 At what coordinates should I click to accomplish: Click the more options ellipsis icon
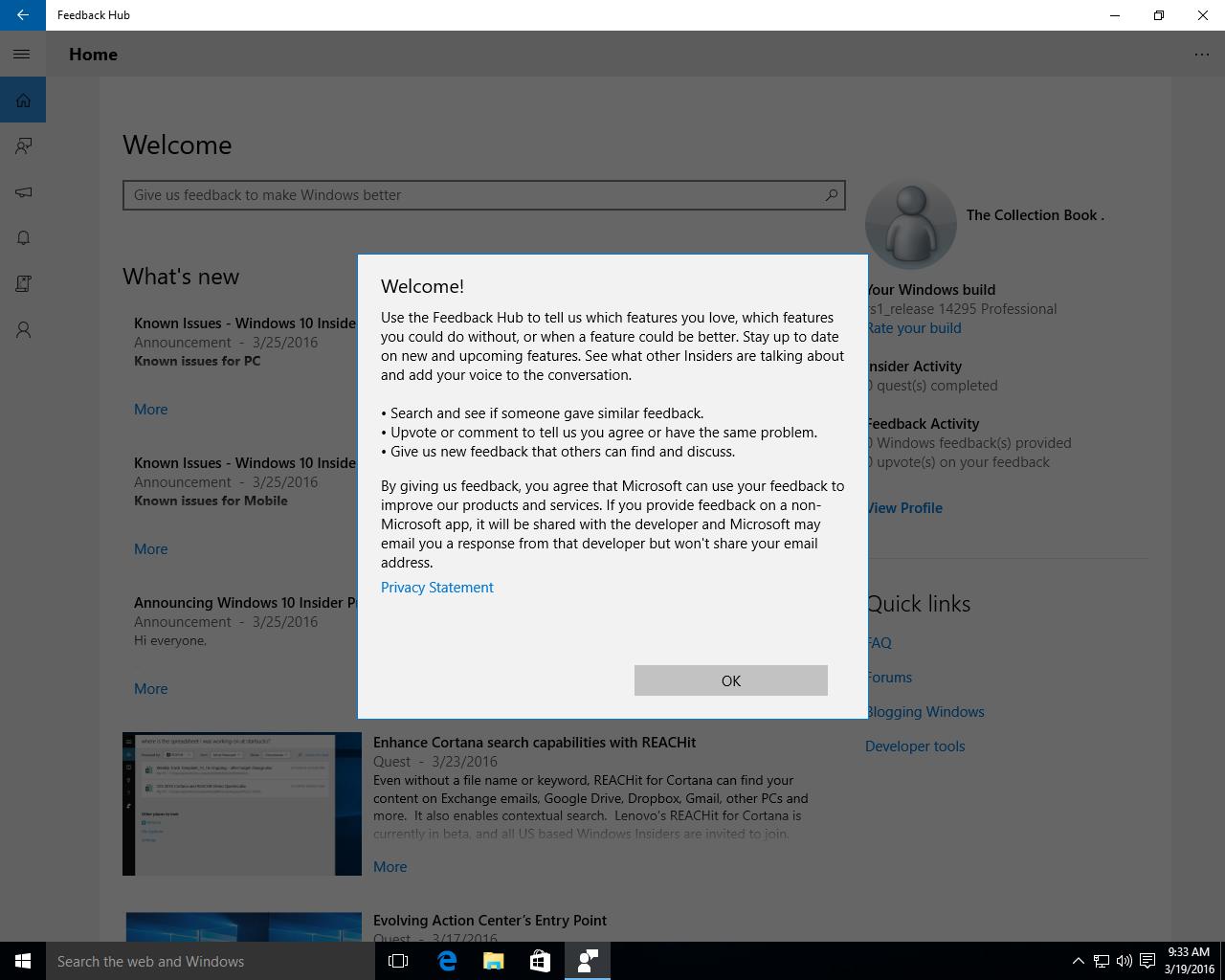click(1202, 55)
